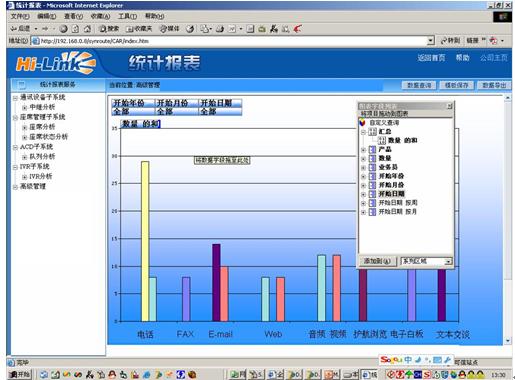This screenshot has width=515, height=380.
Task: Click the Sogou input method logo
Action: [x=391, y=360]
